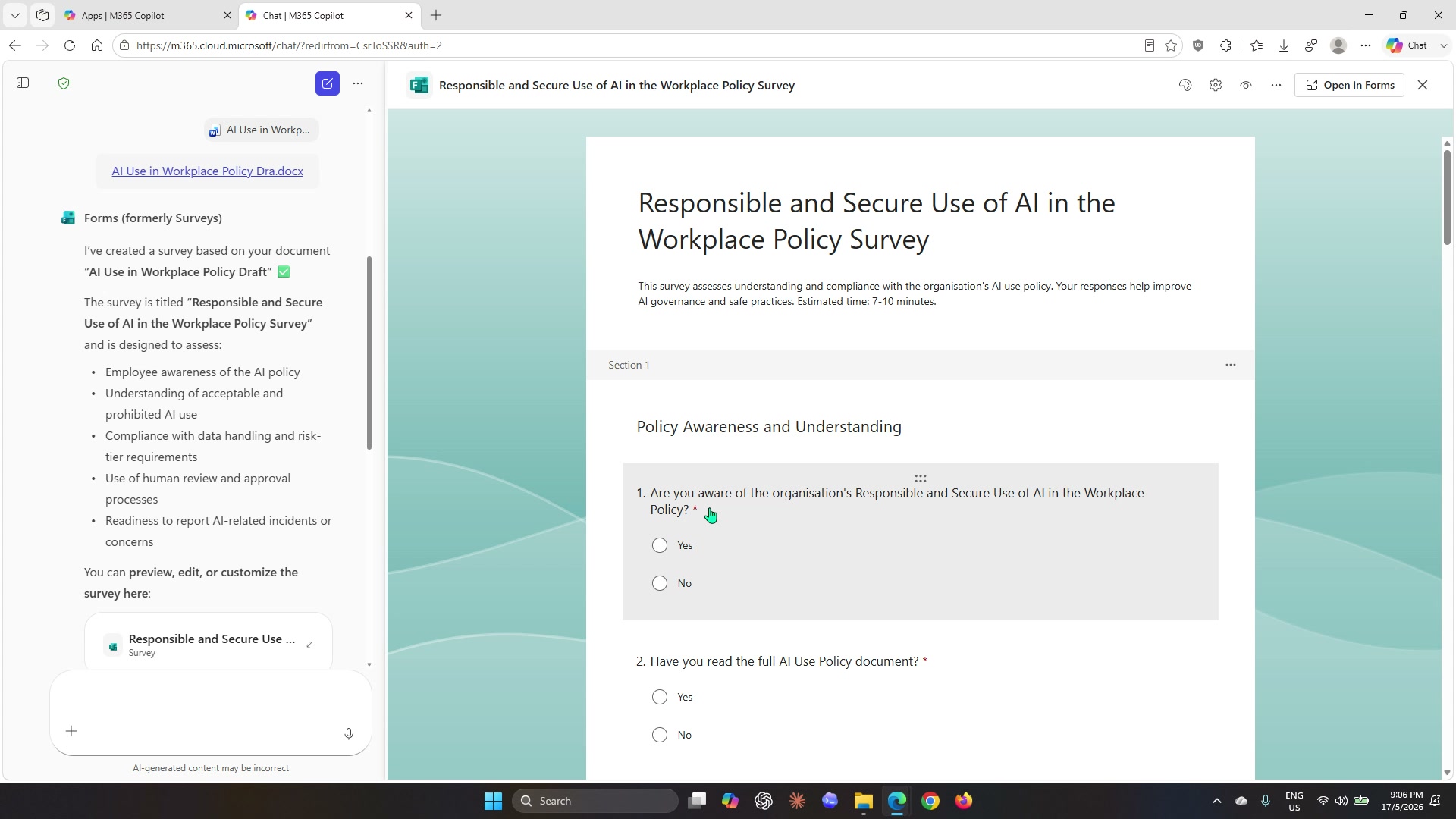
Task: Go to browser home page
Action: (x=97, y=45)
